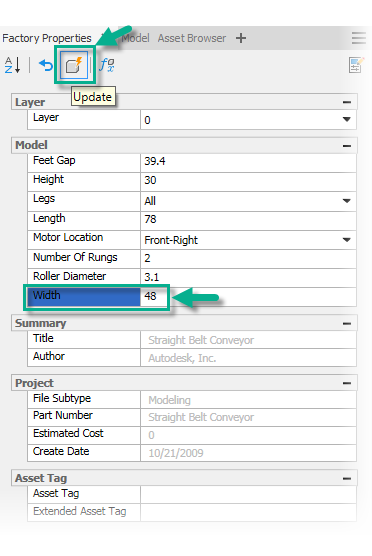Click the Roller Diameter value 3.1
The height and width of the screenshot is (556, 372).
[x=248, y=277]
